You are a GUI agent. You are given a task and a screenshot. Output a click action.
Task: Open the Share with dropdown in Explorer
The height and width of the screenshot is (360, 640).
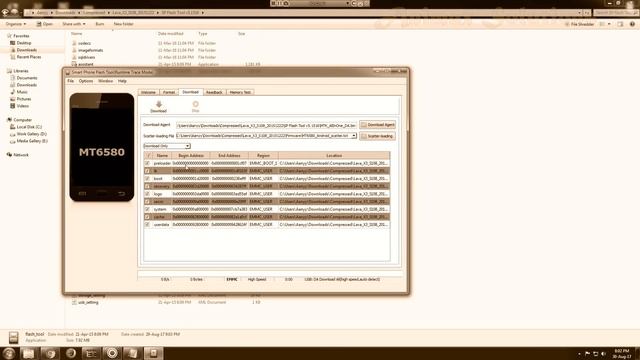tap(74, 24)
